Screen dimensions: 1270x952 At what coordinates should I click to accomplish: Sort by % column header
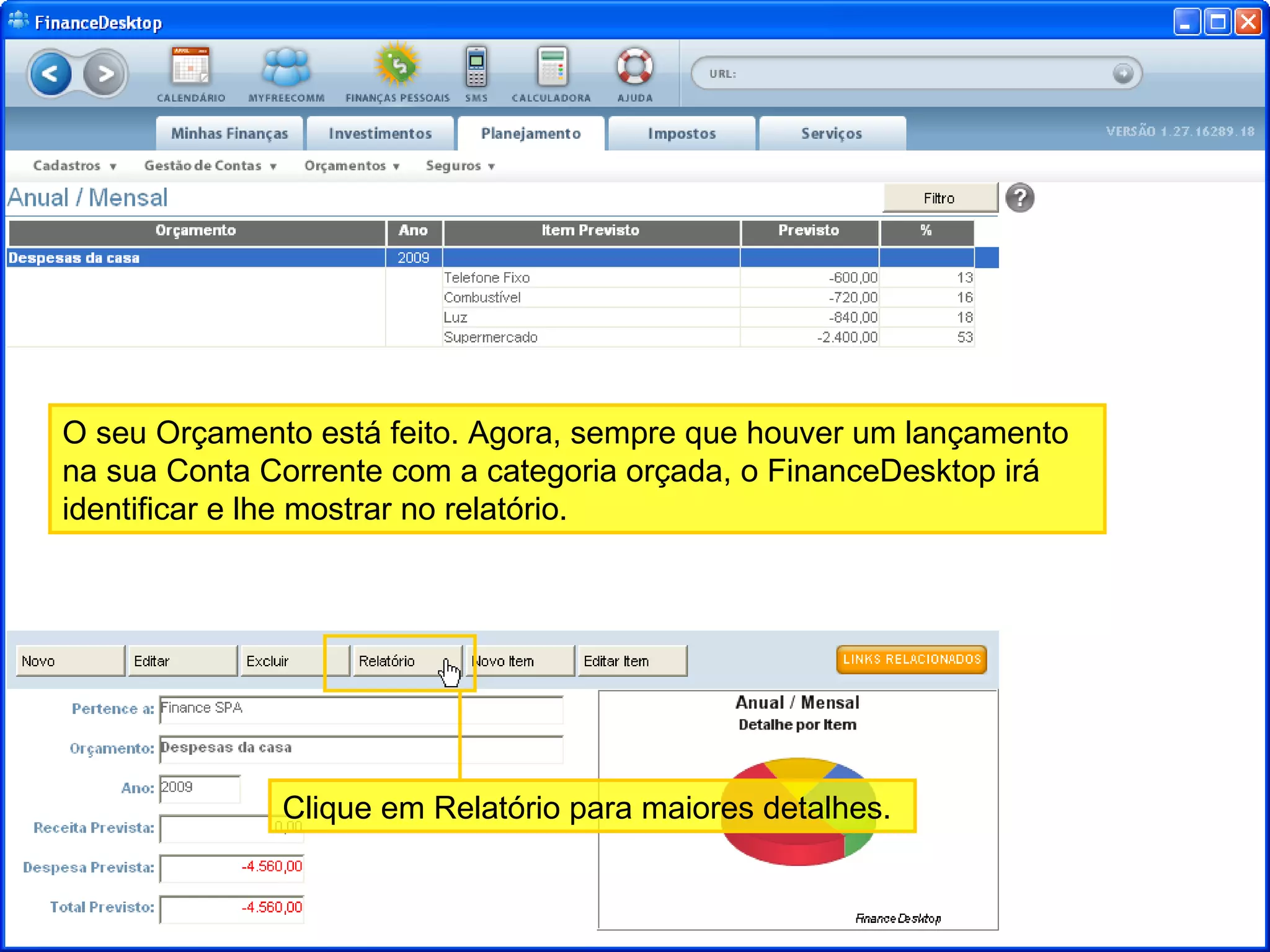pyautogui.click(x=926, y=232)
